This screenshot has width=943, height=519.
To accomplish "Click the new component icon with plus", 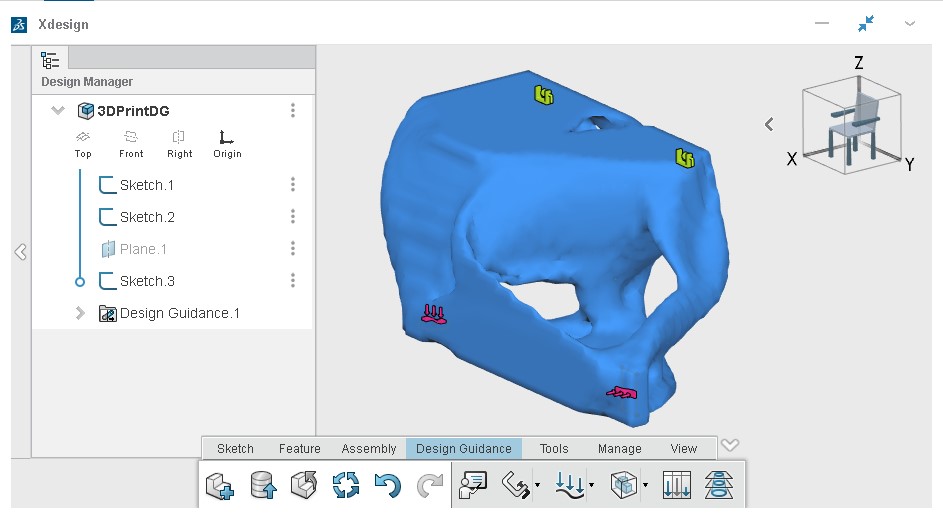I will coord(220,485).
